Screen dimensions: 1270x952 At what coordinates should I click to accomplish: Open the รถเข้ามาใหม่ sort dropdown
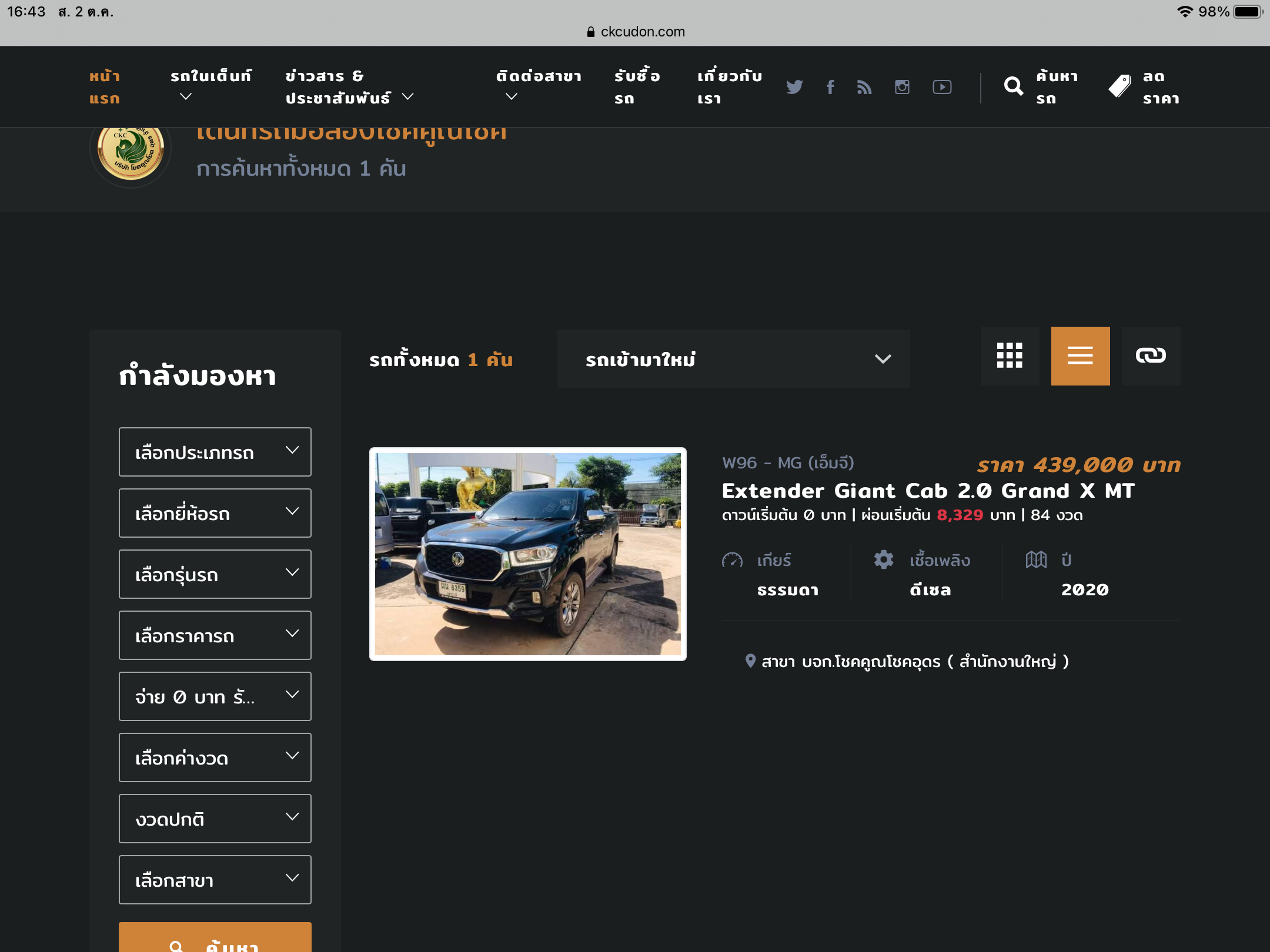point(733,359)
